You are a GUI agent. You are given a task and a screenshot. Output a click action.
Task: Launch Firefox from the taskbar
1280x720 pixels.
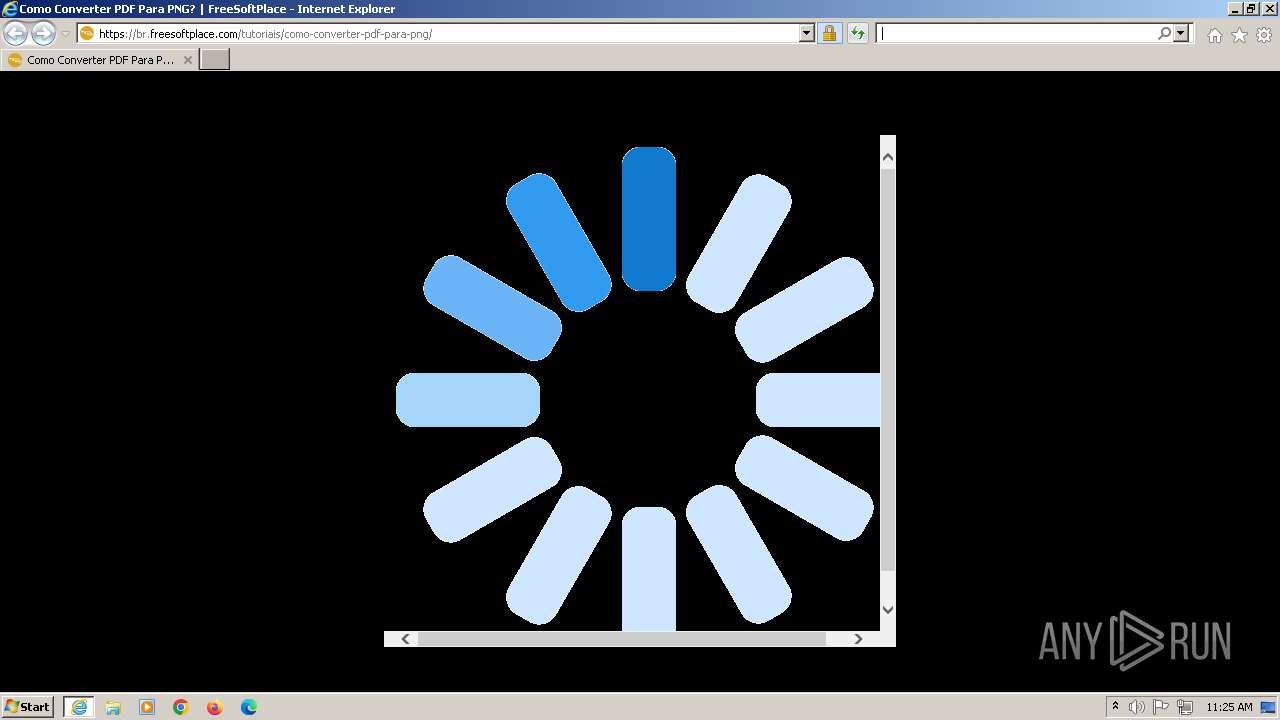215,707
